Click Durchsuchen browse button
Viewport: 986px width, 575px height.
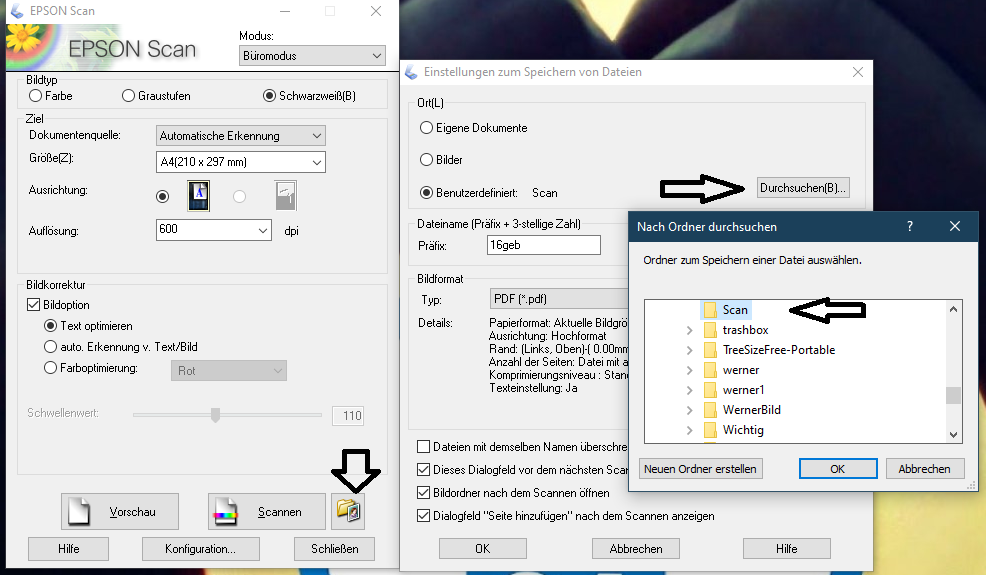pyautogui.click(x=803, y=187)
